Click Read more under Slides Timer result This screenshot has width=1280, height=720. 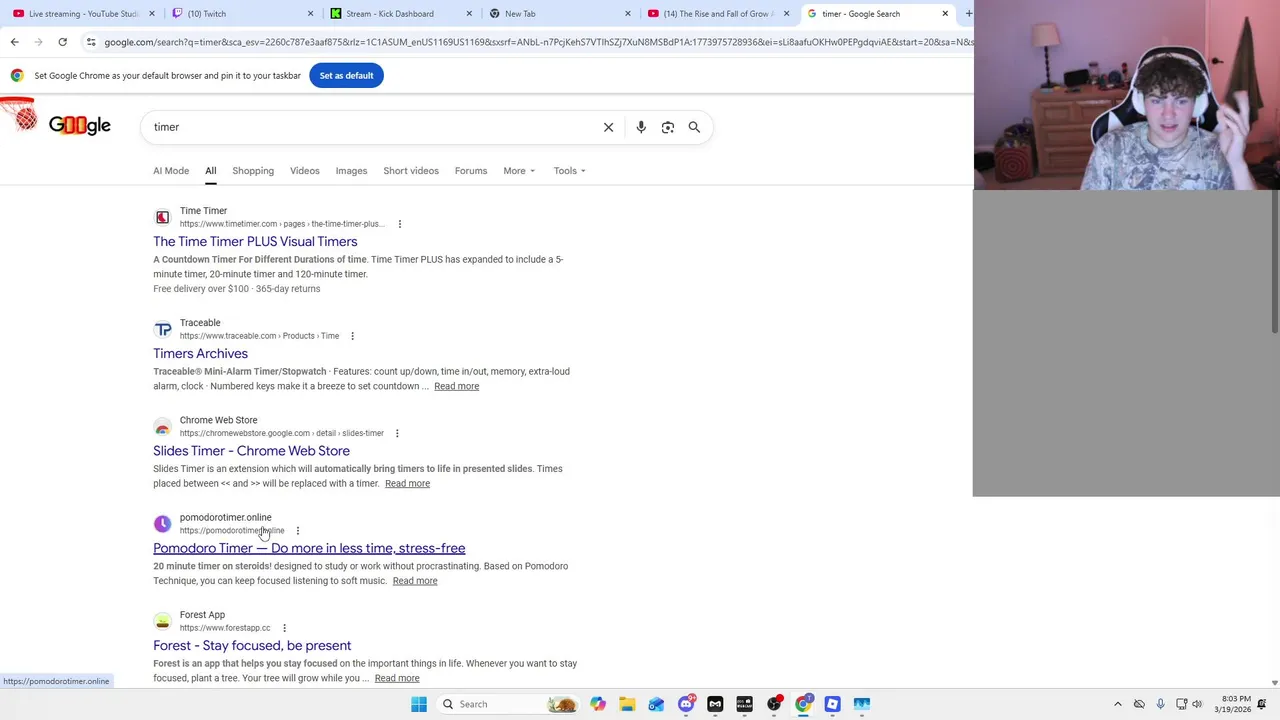[407, 484]
